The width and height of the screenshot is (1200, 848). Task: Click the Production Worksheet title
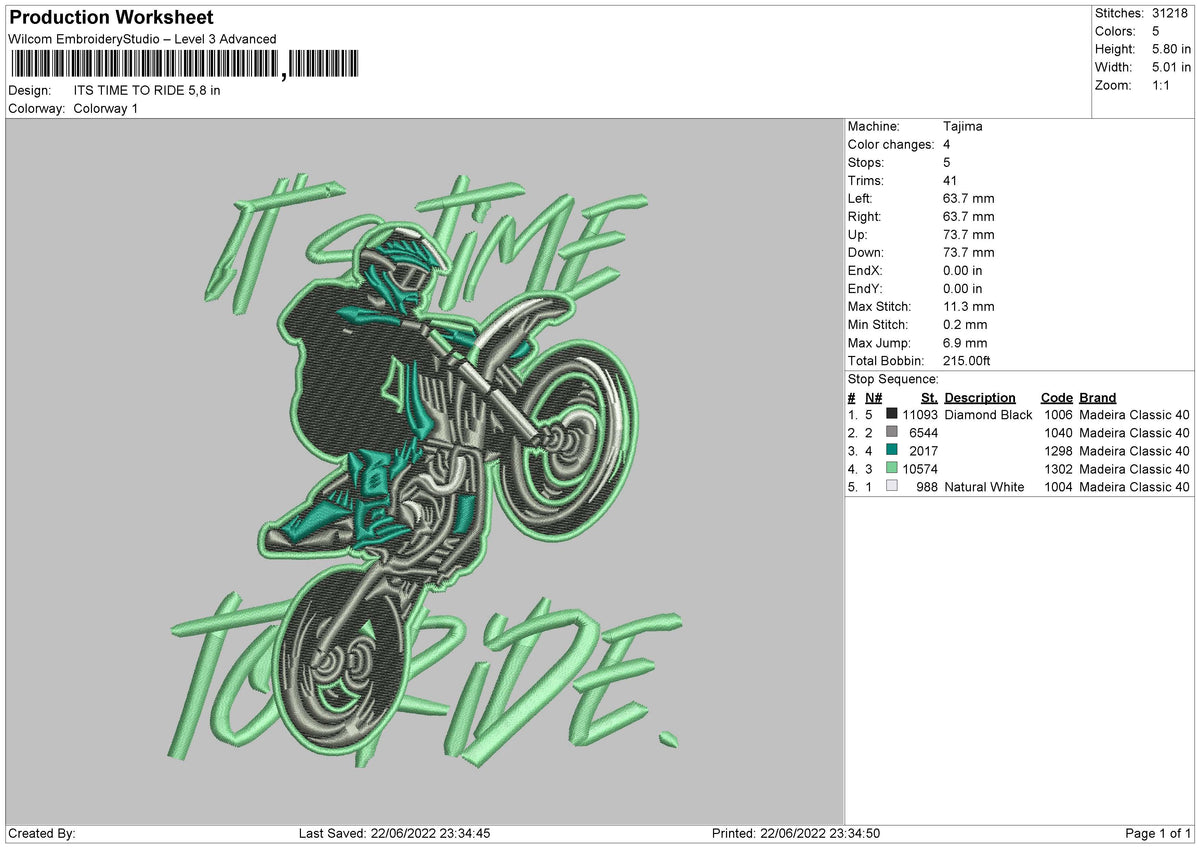[109, 17]
